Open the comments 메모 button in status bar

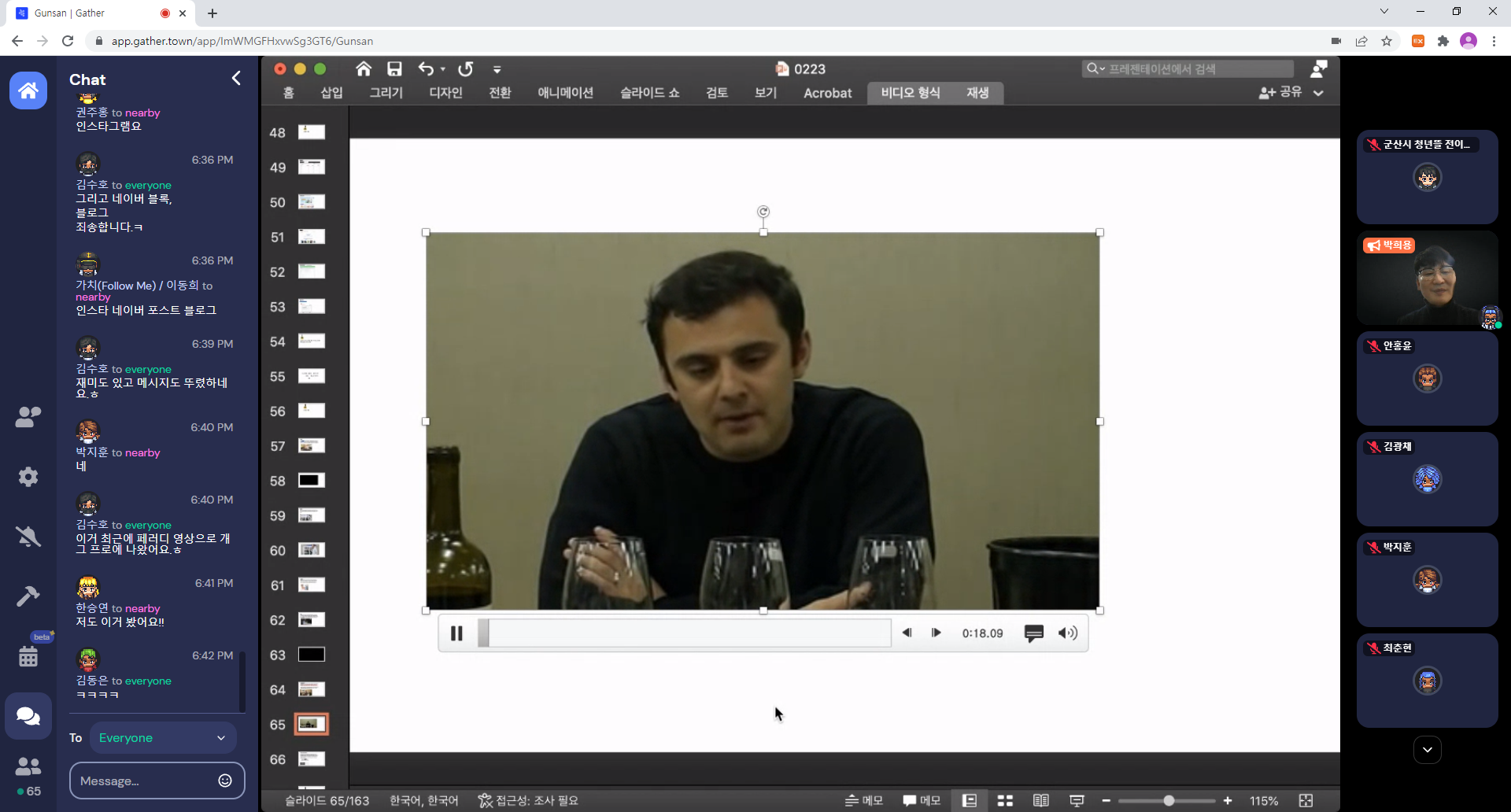tap(922, 800)
